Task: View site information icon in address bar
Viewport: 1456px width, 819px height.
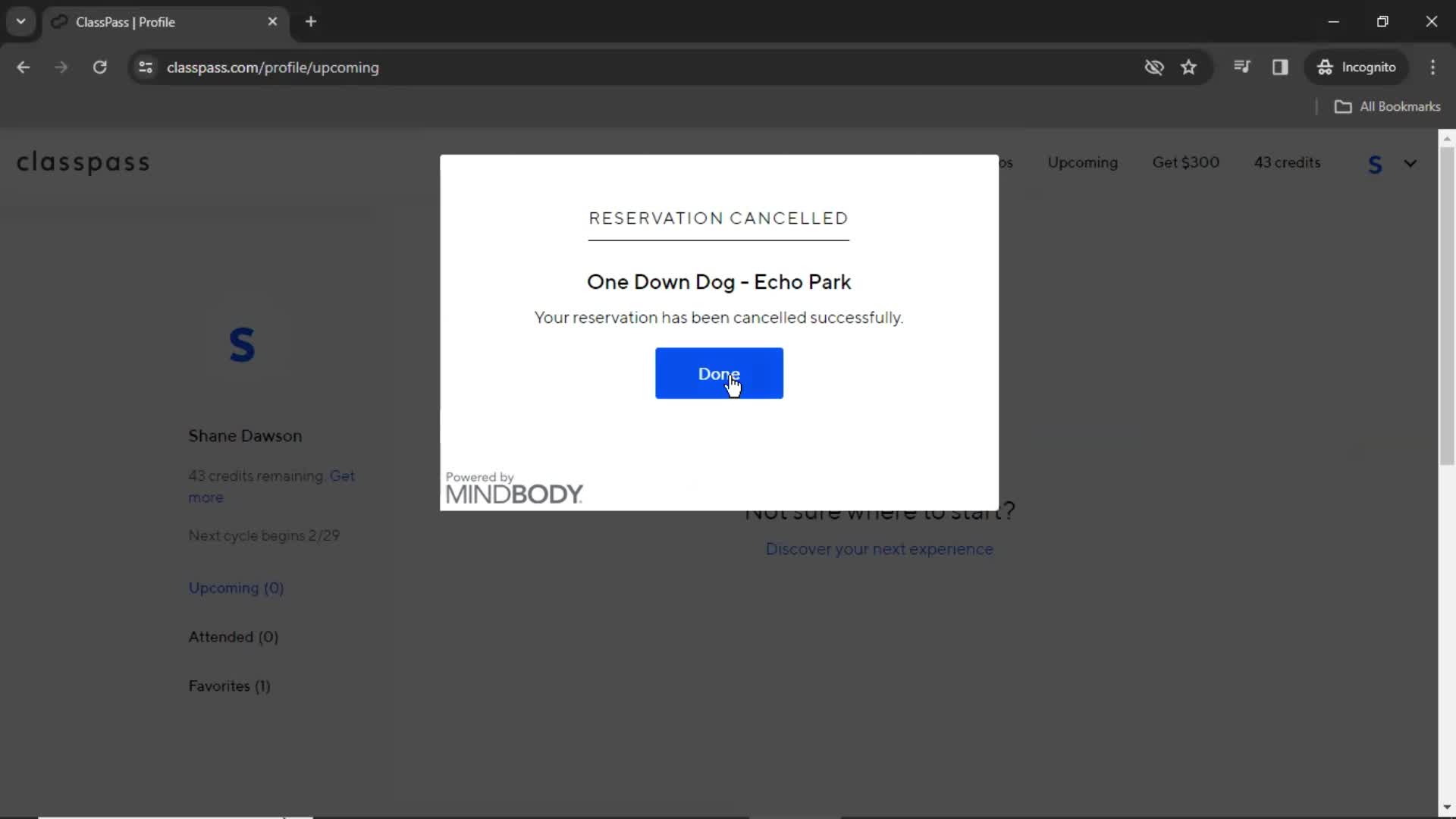Action: coord(146,67)
